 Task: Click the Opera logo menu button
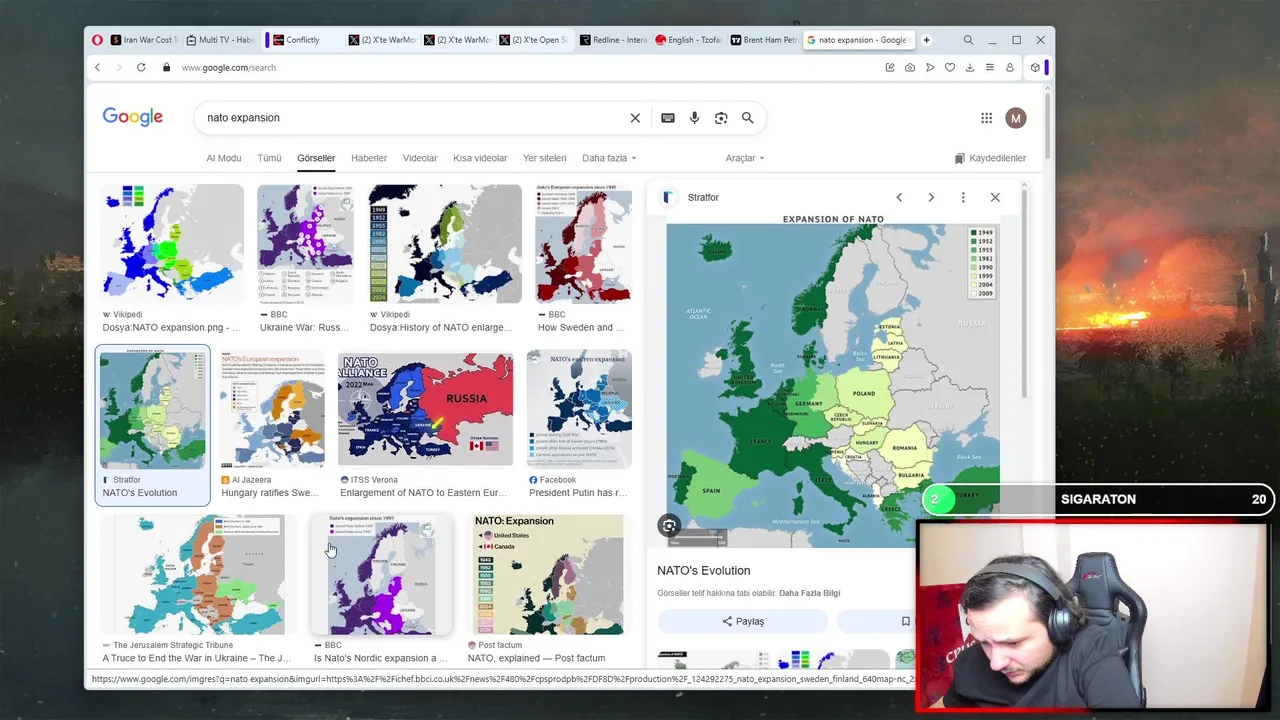(x=97, y=40)
